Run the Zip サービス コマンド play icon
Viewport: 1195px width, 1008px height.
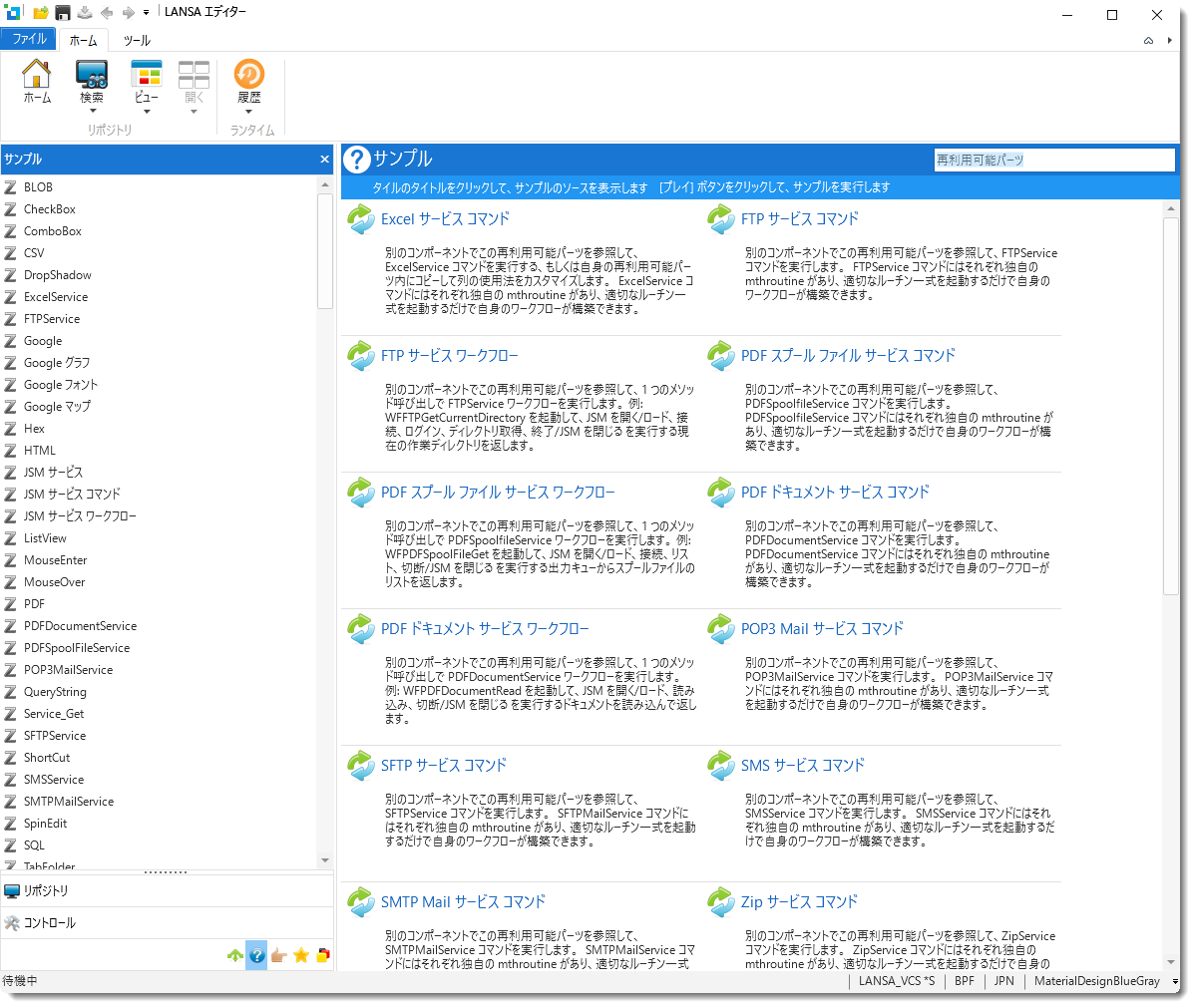pos(720,902)
